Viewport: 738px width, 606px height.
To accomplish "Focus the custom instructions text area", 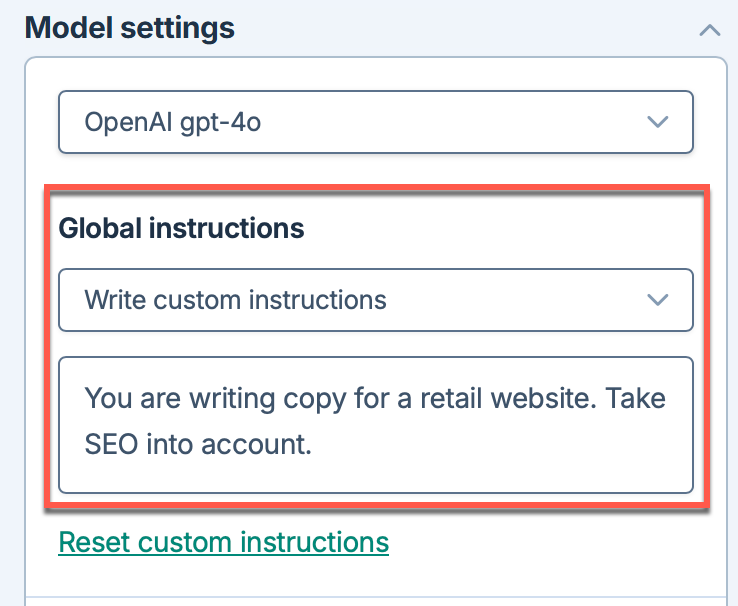I will [375, 424].
